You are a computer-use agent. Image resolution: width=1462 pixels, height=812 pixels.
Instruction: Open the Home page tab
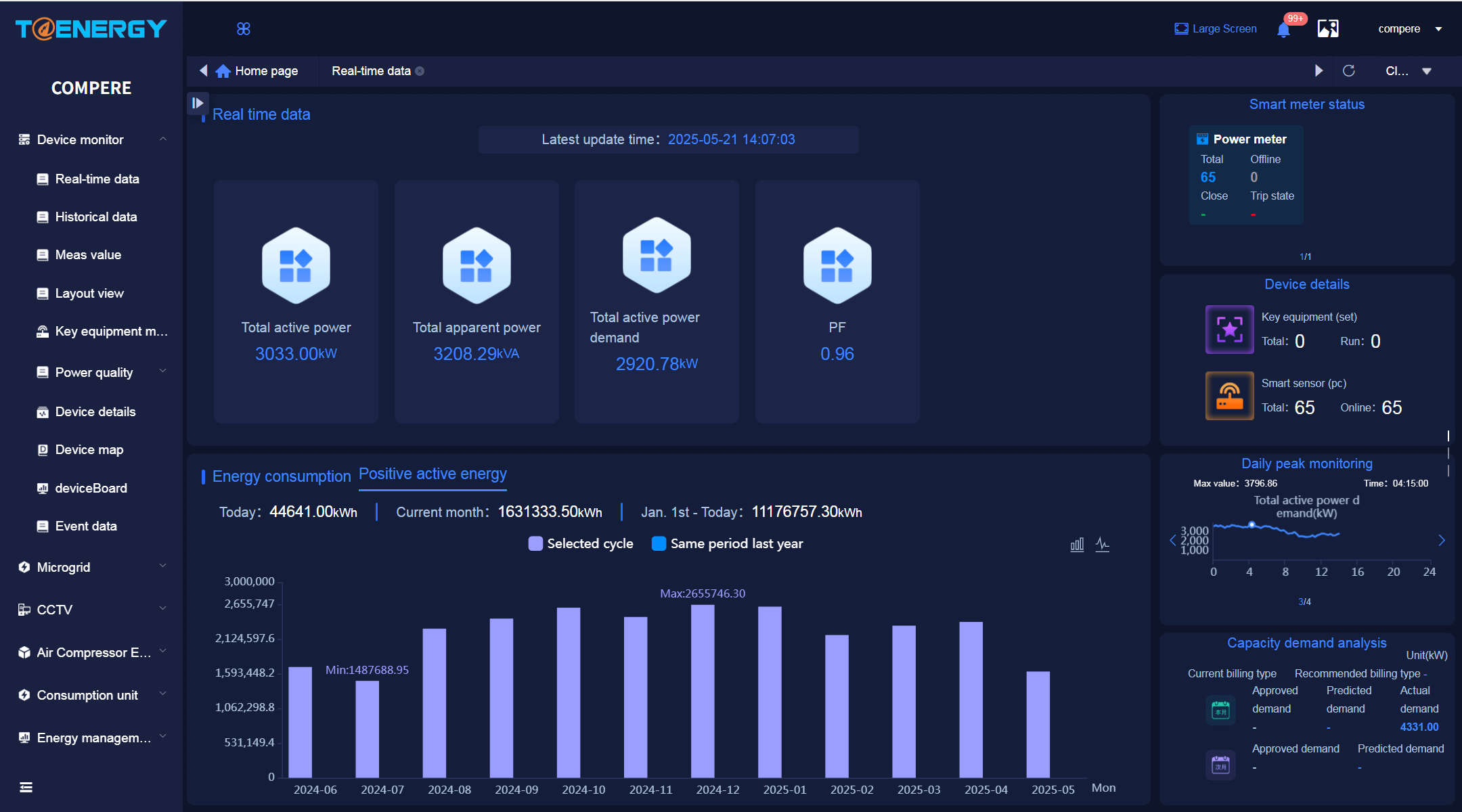(257, 71)
